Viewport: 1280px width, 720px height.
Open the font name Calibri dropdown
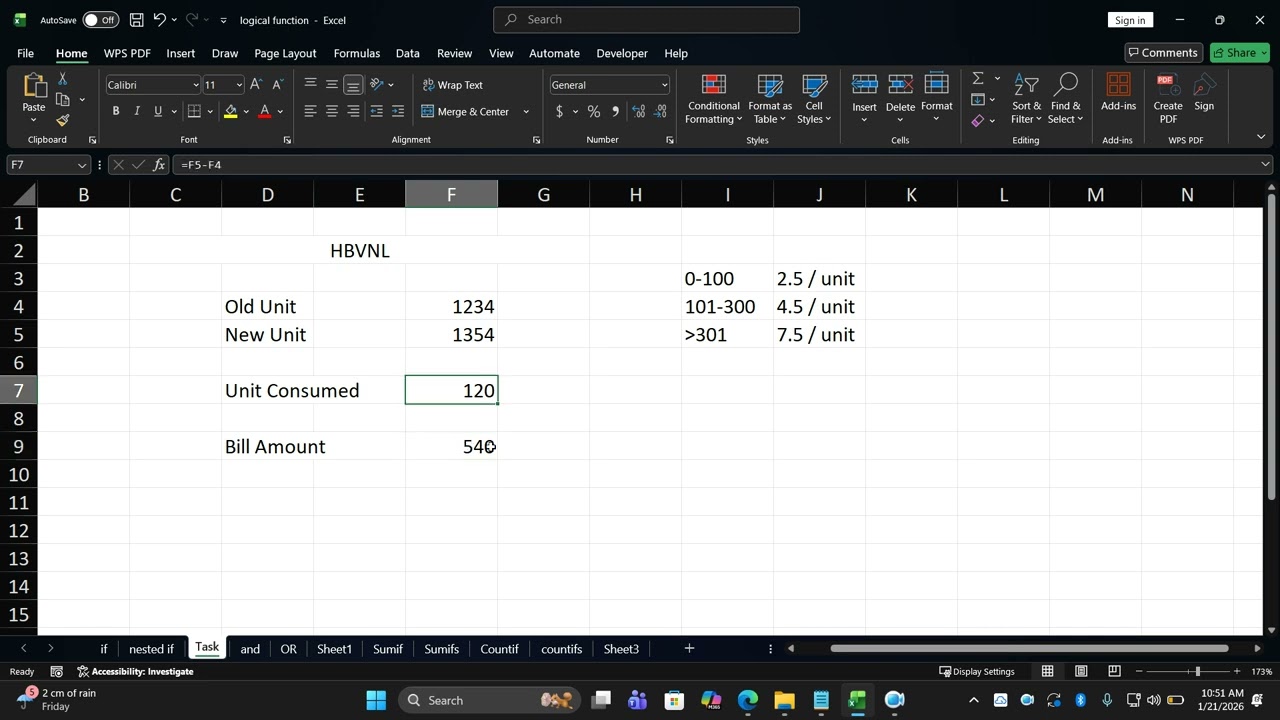click(196, 85)
